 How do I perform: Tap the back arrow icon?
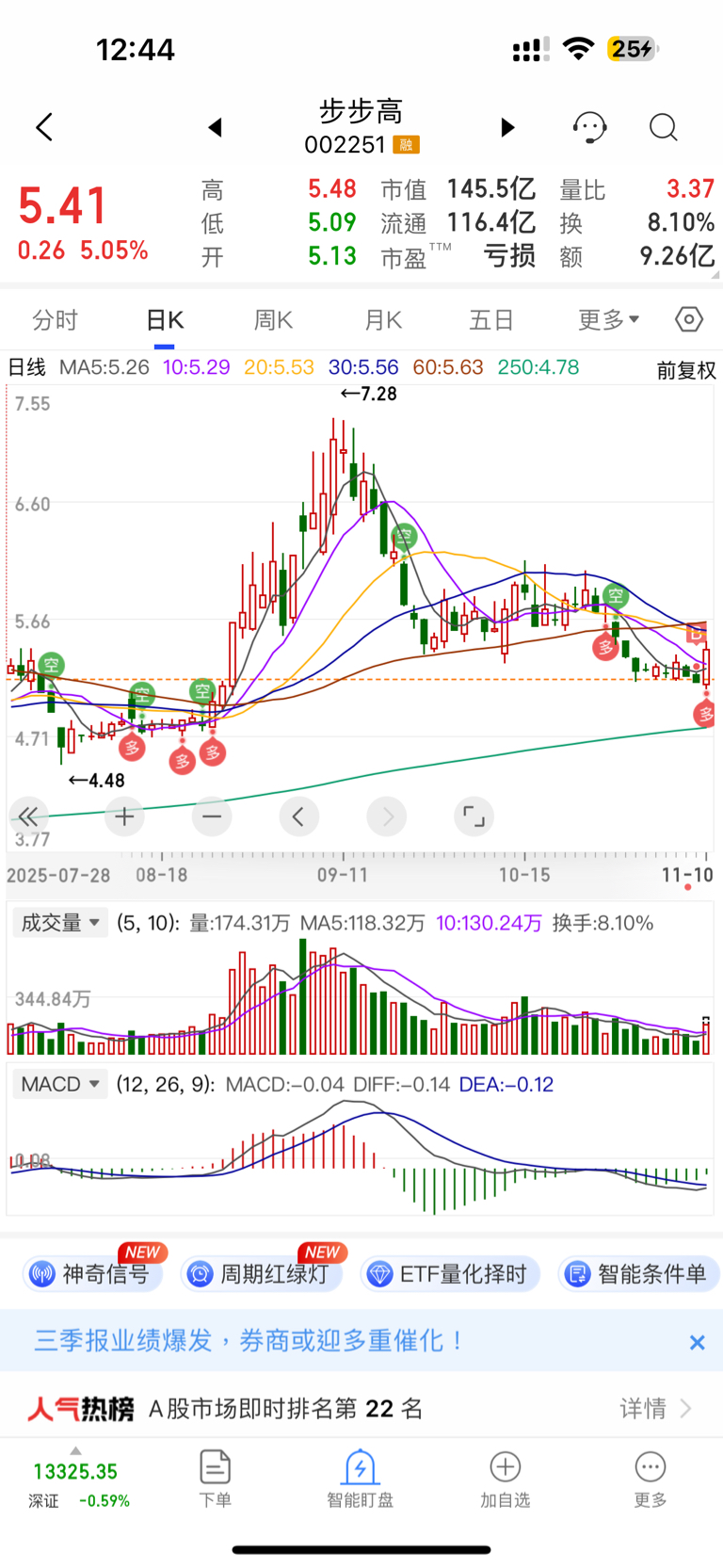pyautogui.click(x=44, y=127)
